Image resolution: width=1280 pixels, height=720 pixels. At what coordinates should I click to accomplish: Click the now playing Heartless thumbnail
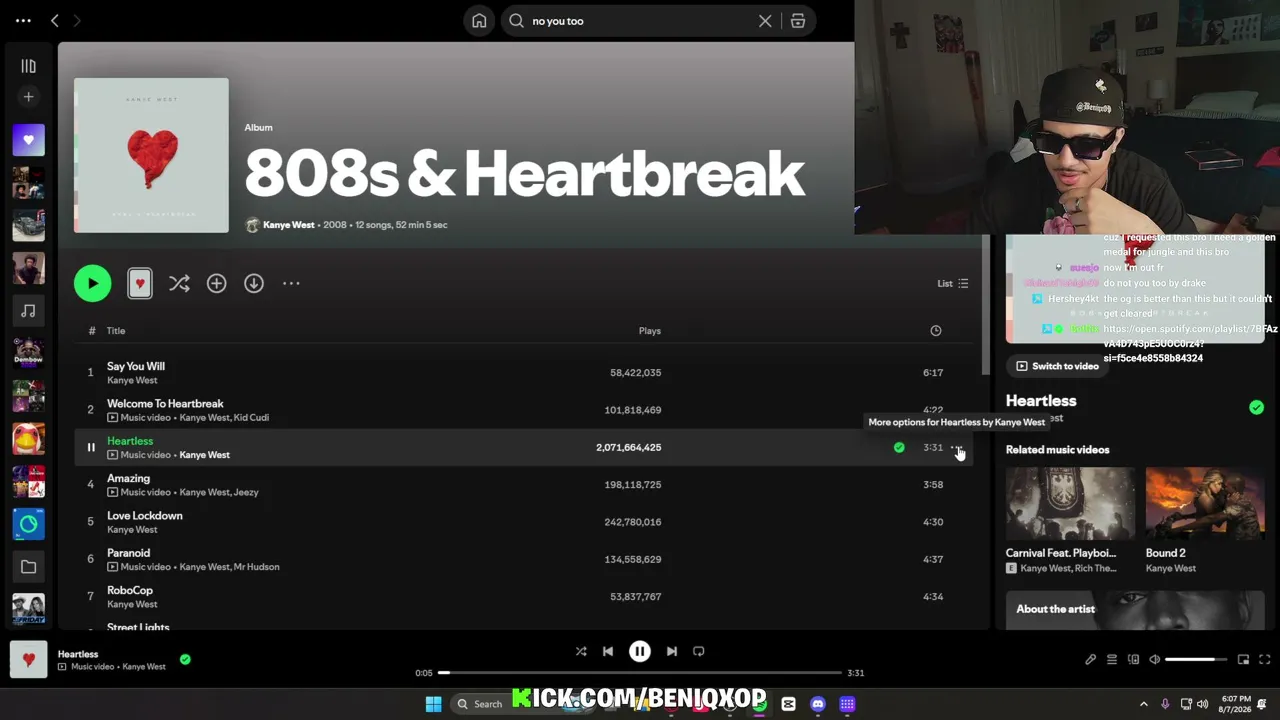pos(28,660)
